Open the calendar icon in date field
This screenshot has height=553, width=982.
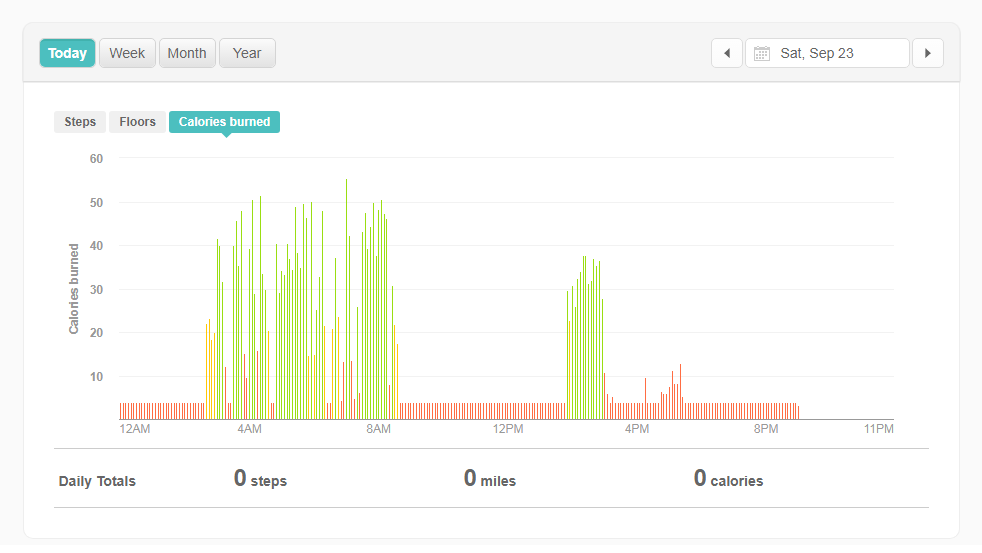tap(762, 53)
